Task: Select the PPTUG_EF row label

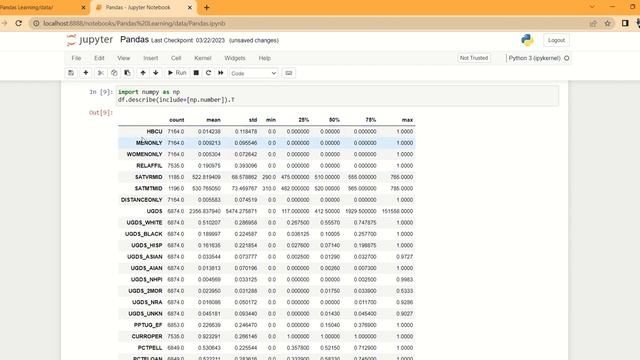Action: tap(148, 325)
